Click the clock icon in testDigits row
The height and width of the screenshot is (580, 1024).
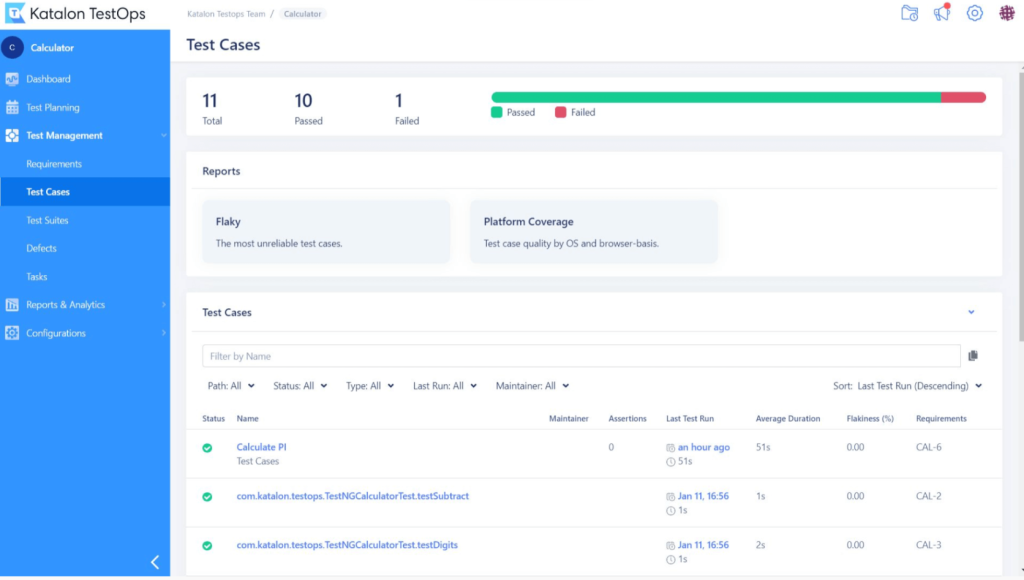670,560
